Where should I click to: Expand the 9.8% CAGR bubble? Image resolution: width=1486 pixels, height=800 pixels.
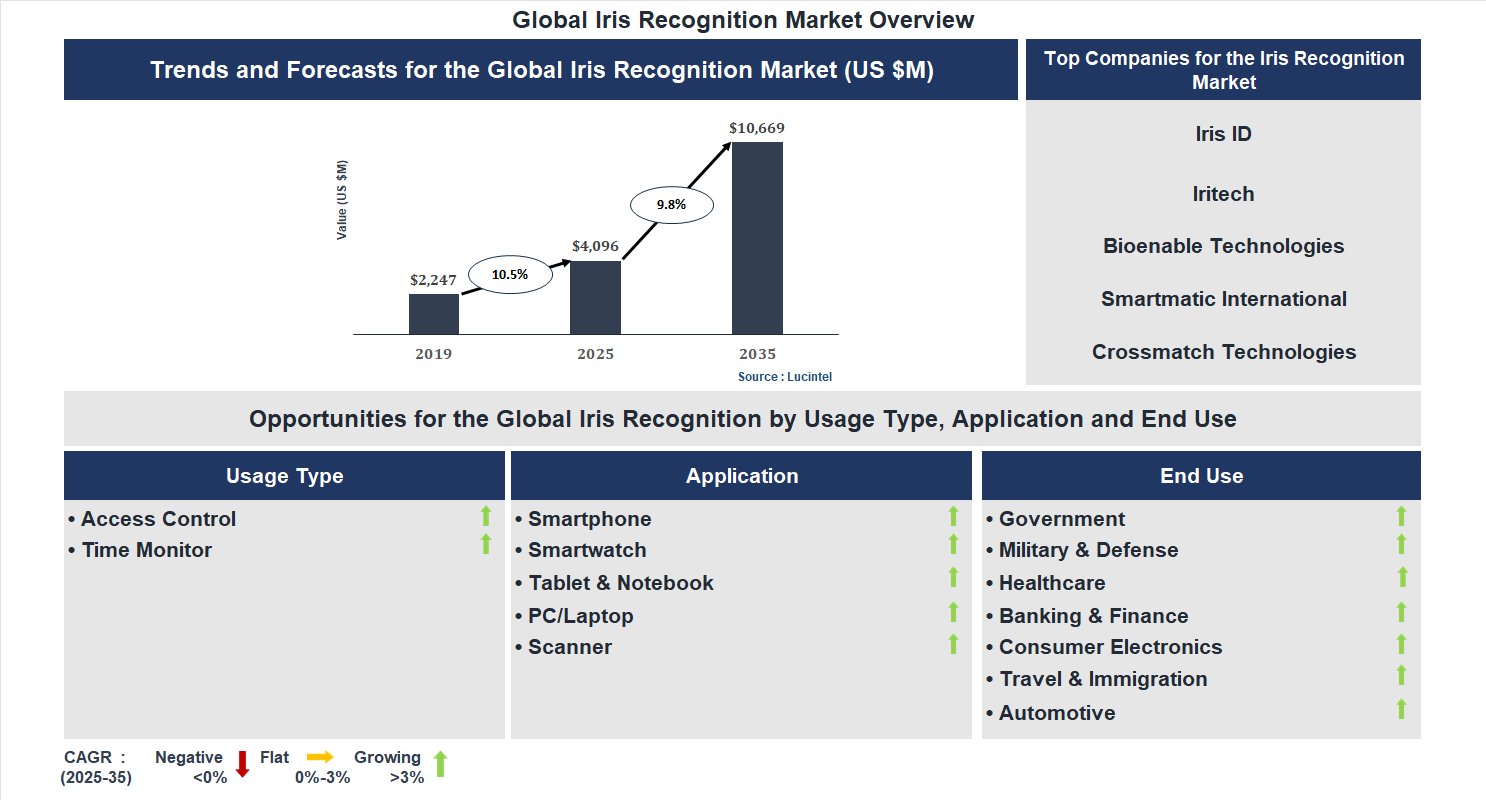pyautogui.click(x=671, y=204)
